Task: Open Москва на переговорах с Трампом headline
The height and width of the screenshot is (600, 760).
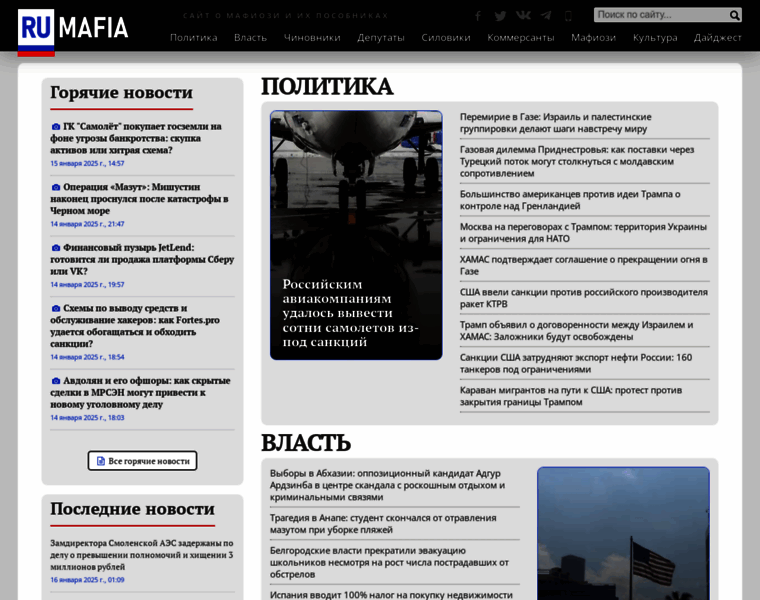Action: [583, 233]
